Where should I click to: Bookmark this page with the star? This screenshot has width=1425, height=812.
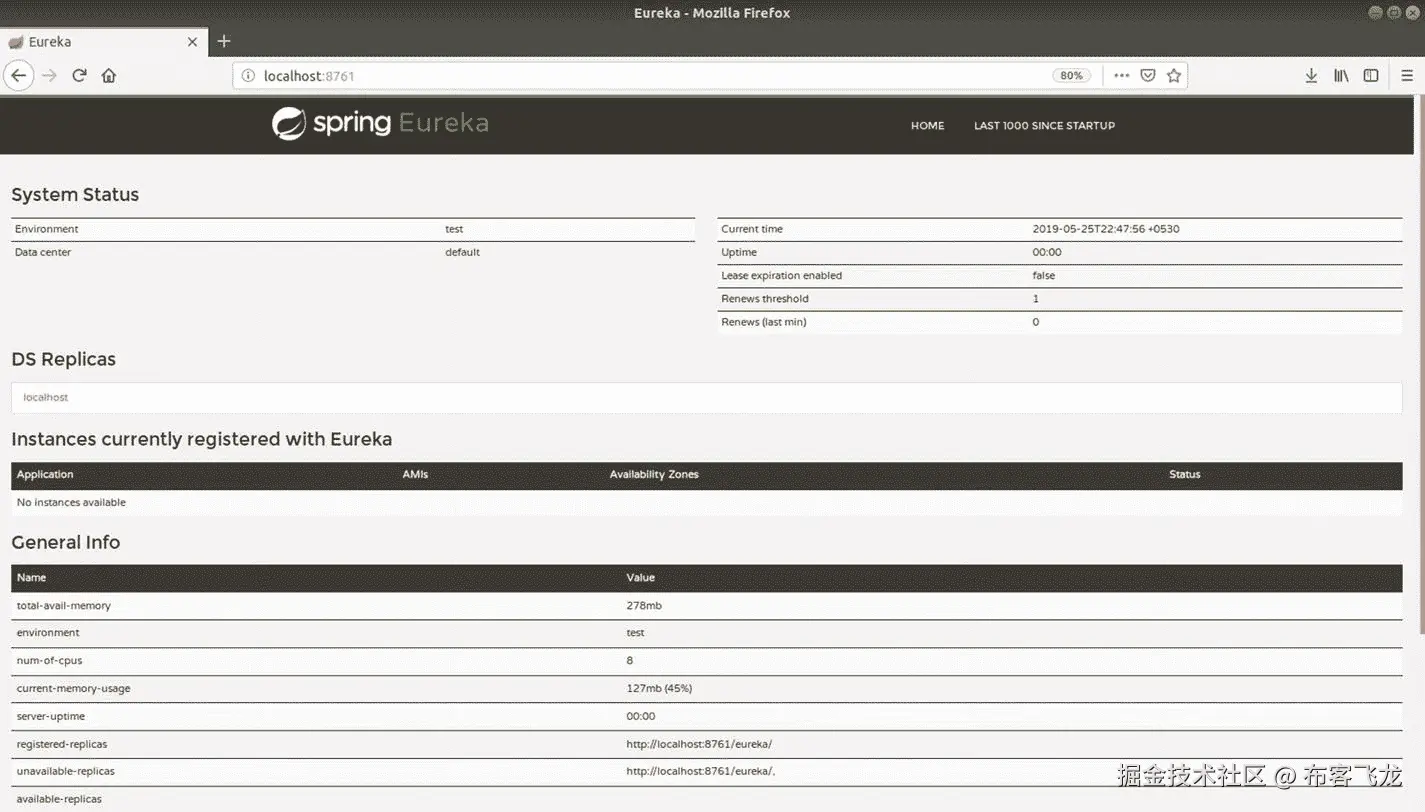[x=1174, y=76]
